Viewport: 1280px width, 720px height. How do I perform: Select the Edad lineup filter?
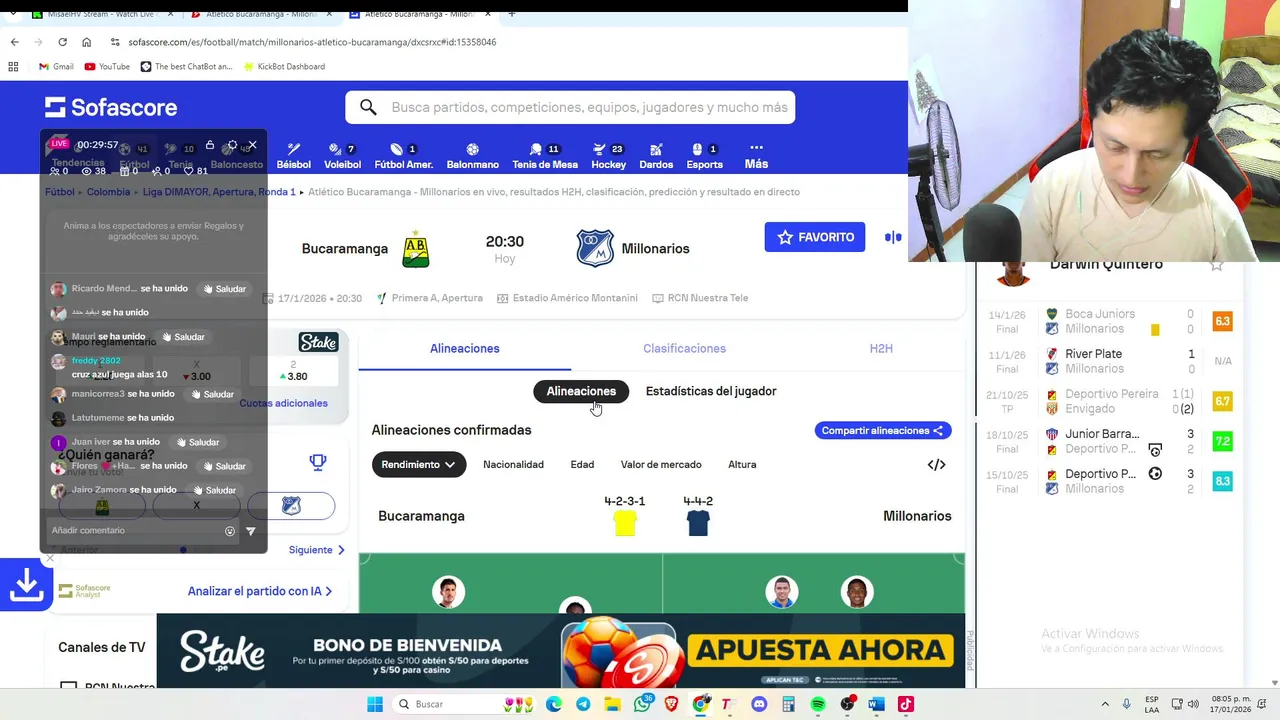(x=582, y=464)
